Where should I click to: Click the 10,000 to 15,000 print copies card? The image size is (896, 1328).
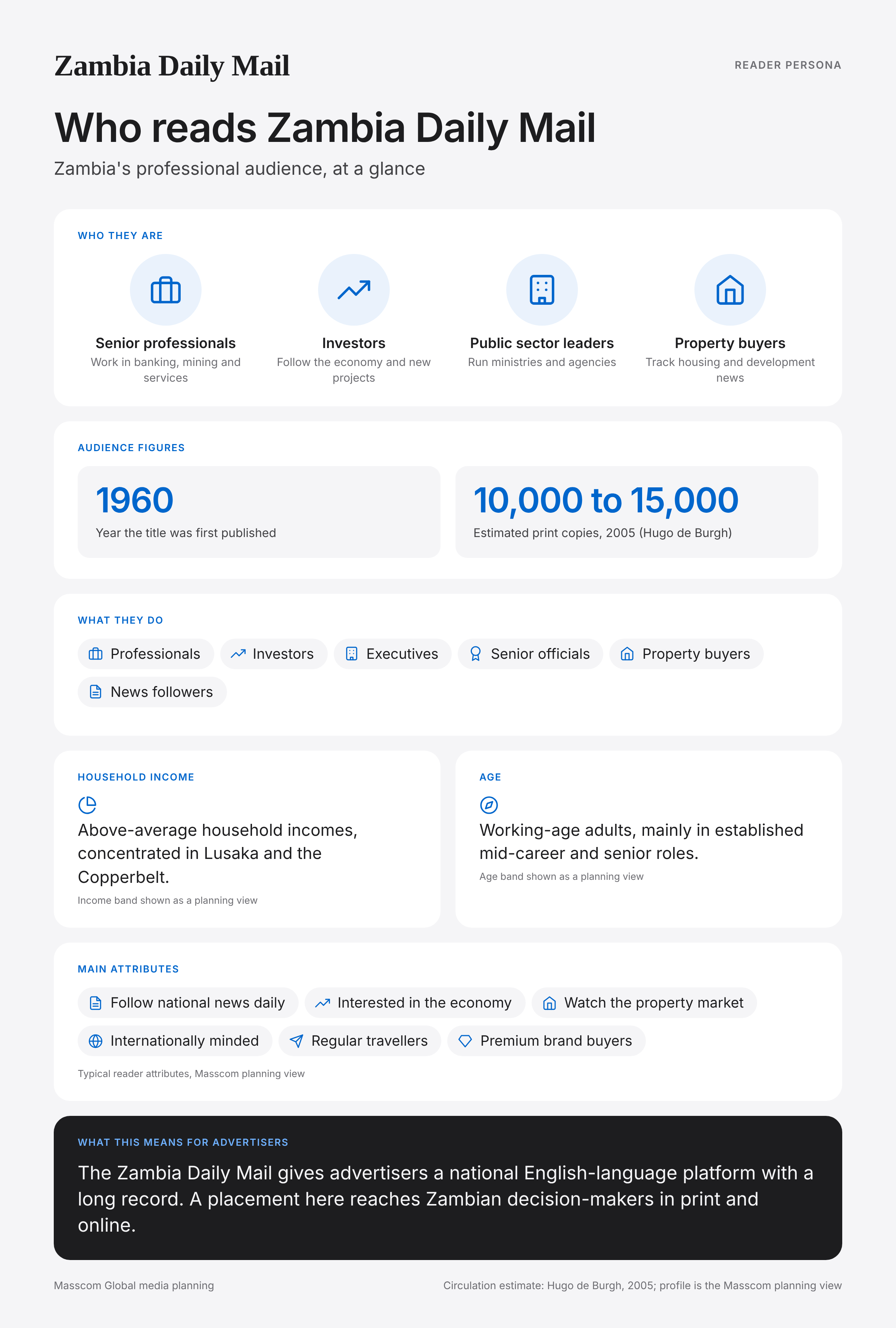(x=637, y=511)
